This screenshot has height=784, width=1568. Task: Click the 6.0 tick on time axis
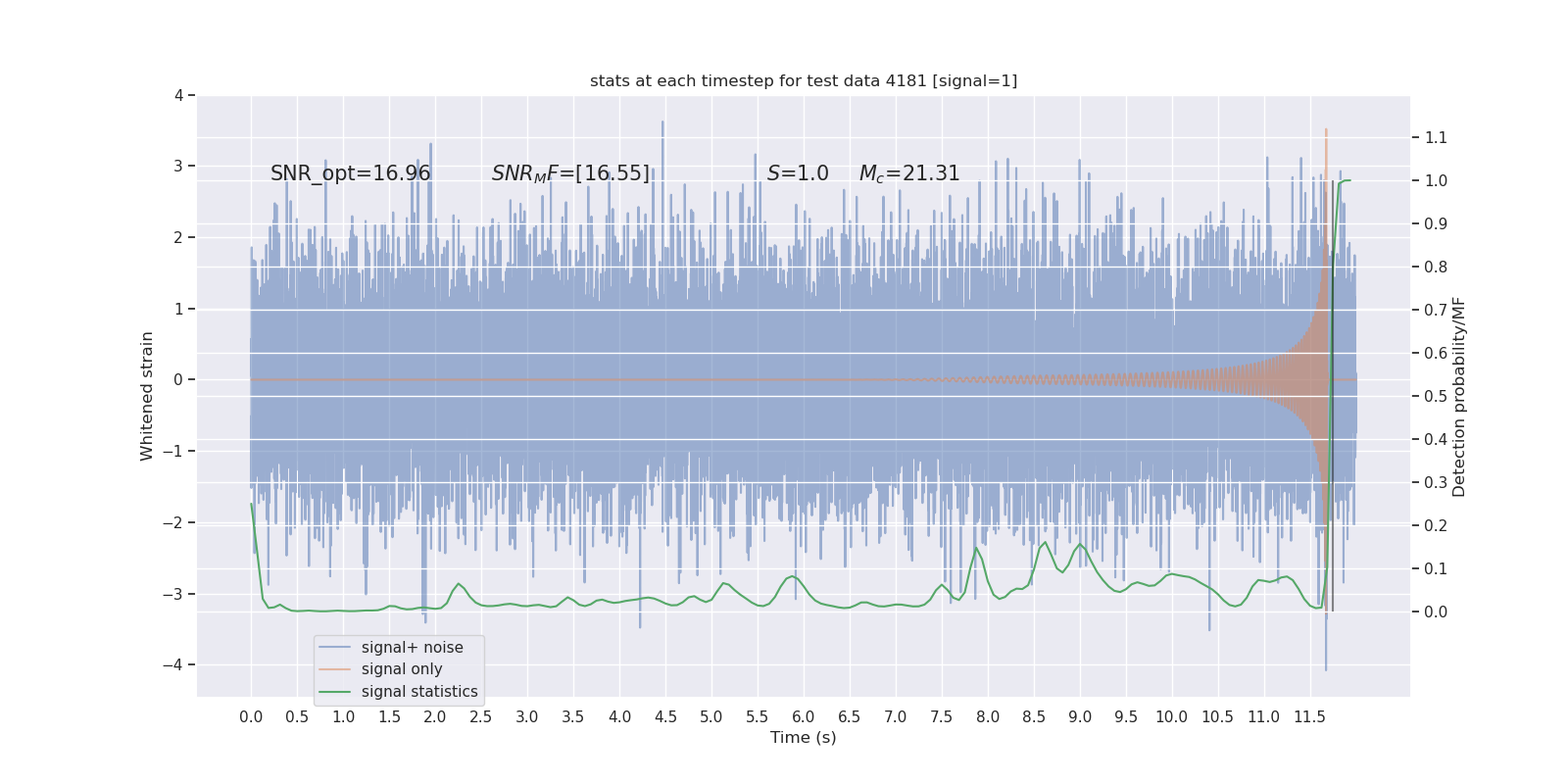pos(804,716)
